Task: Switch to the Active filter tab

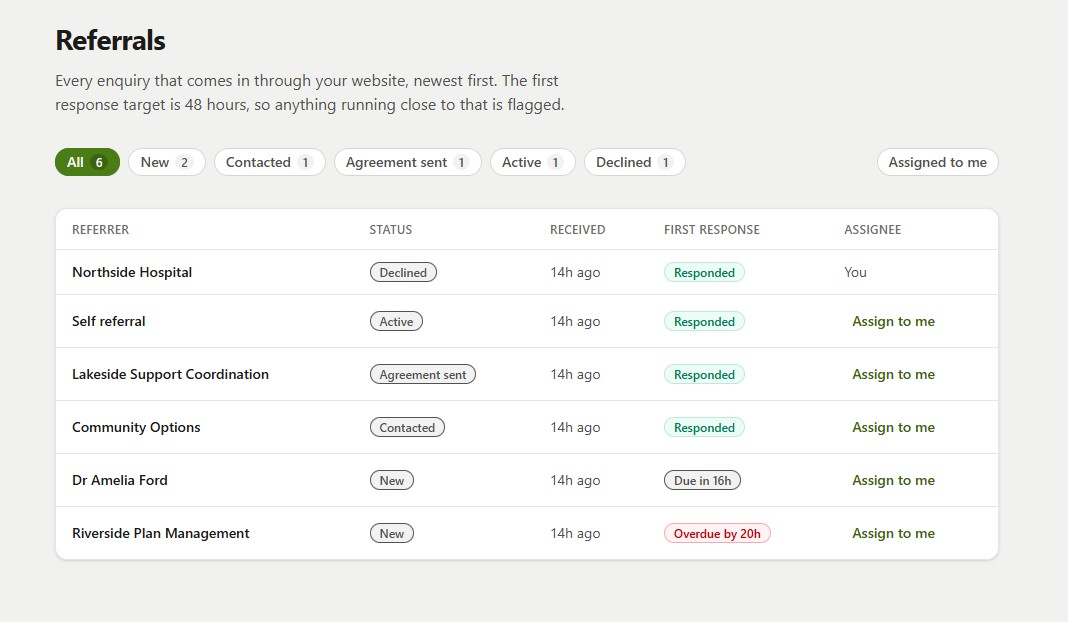Action: click(533, 162)
